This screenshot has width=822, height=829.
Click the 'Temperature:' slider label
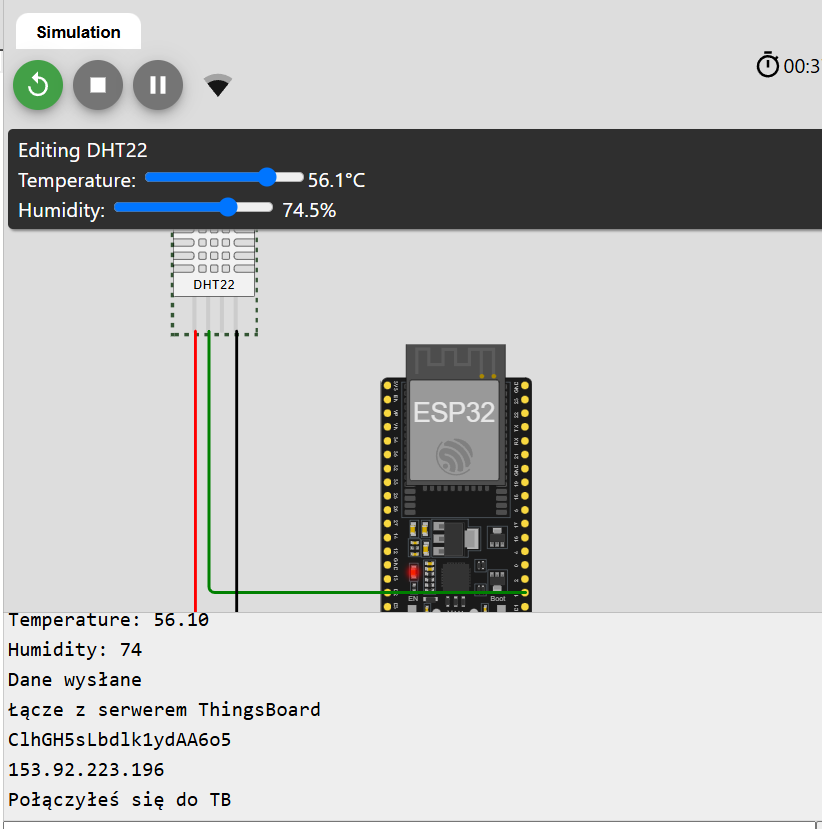pyautogui.click(x=77, y=180)
